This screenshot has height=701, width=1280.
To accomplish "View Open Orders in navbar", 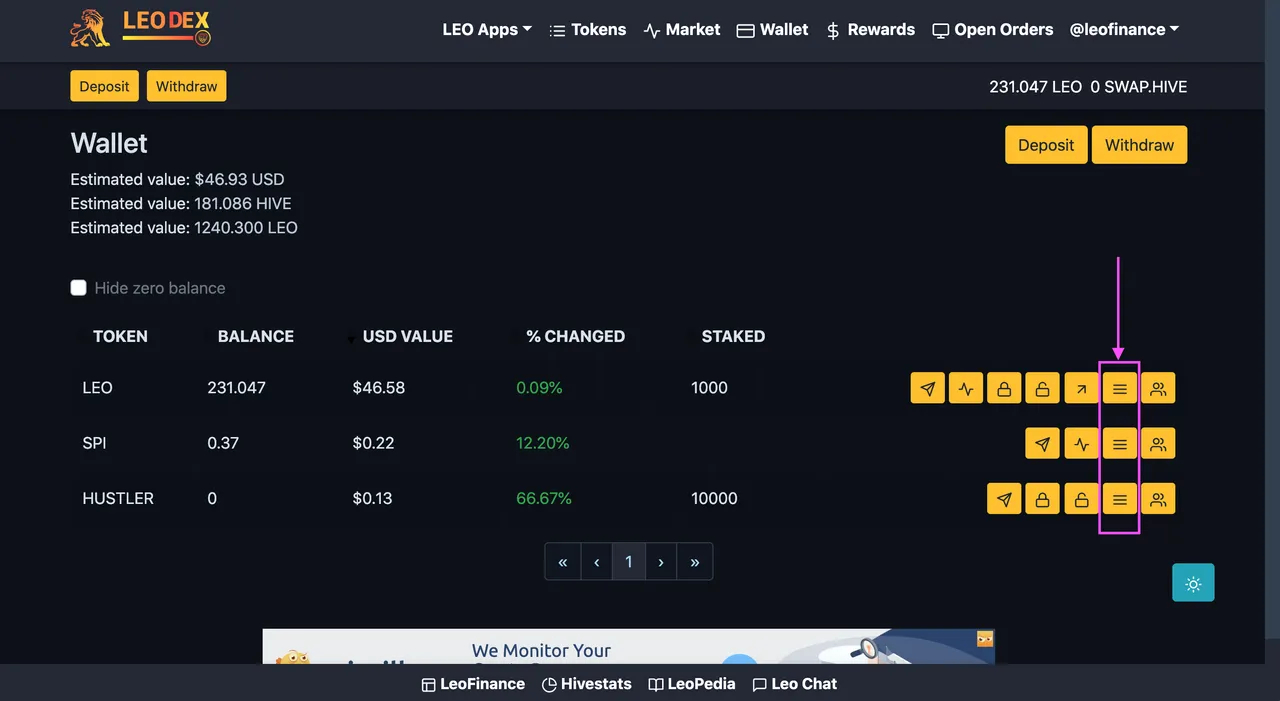I will pos(992,30).
